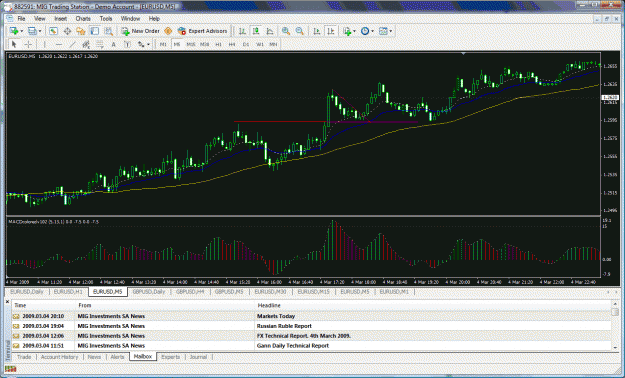The image size is (625, 378).
Task: Open the Account History terminal tab
Action: [x=59, y=357]
